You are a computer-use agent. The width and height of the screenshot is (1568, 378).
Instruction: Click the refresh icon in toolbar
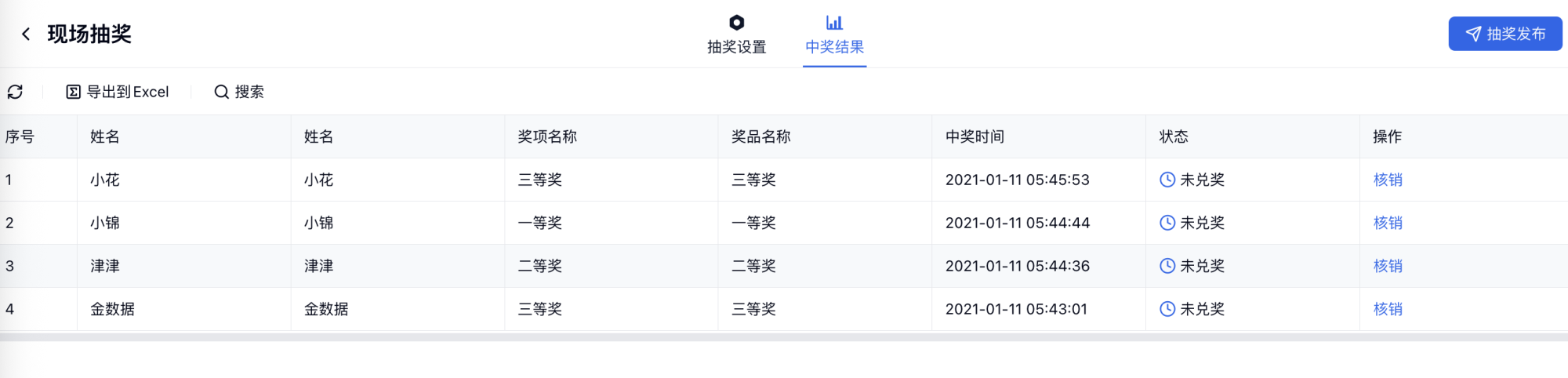(15, 92)
